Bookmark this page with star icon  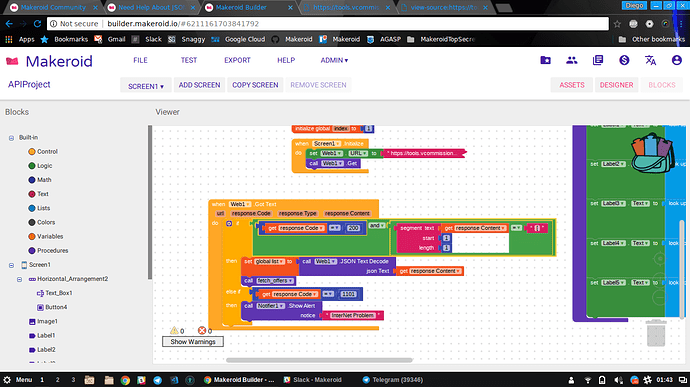coord(617,24)
